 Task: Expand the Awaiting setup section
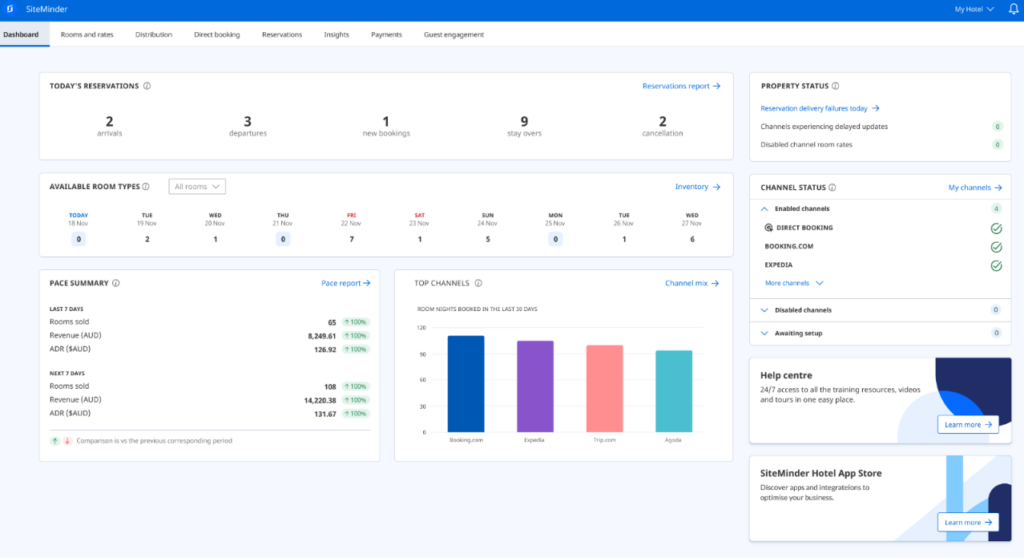click(x=764, y=333)
